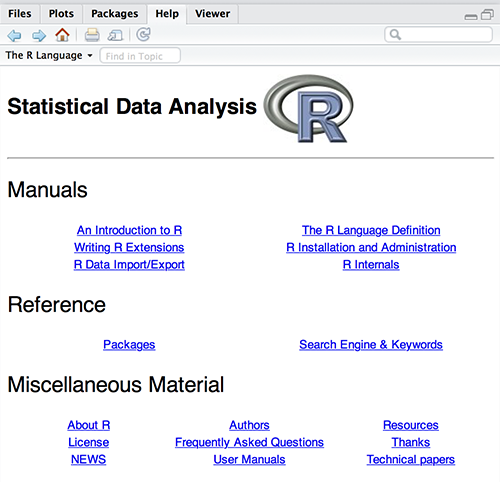Go forward with the right arrow icon
The image size is (500, 482).
39,35
